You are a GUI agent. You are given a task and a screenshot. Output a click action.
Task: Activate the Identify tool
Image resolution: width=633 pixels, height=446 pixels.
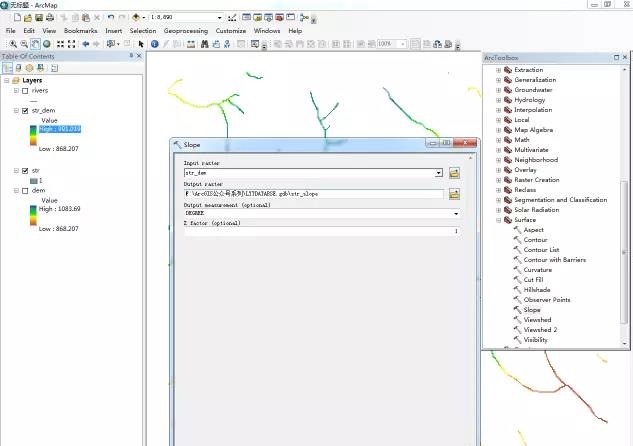click(x=155, y=44)
